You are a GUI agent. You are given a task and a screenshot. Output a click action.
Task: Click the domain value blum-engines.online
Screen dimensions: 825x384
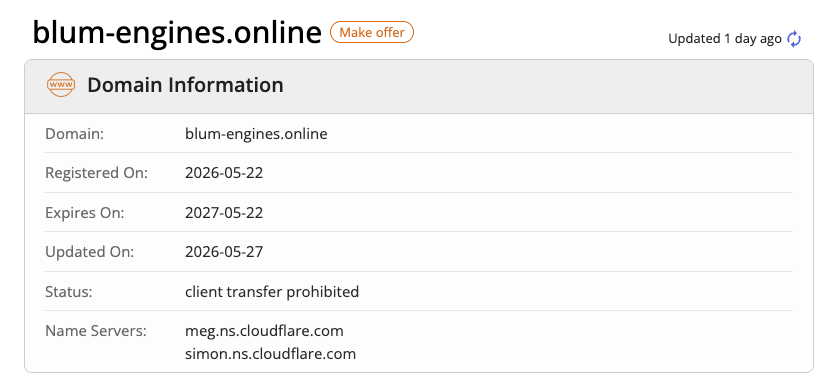pos(256,134)
